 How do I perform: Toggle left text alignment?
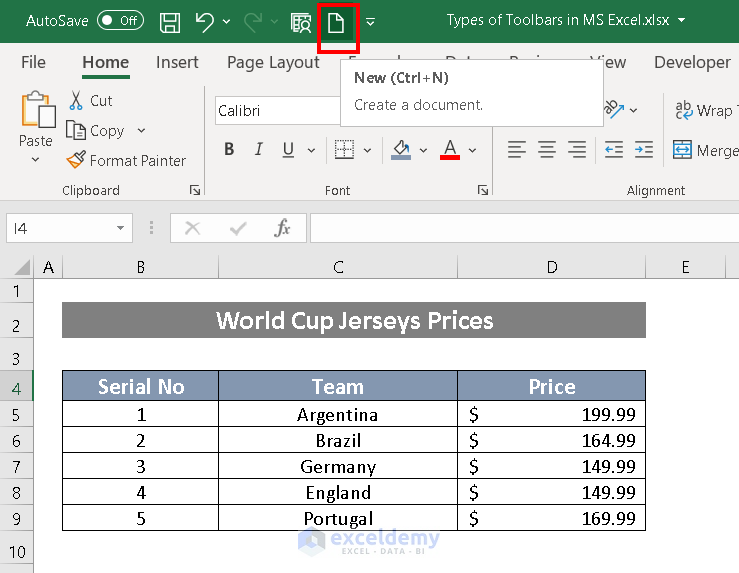pyautogui.click(x=517, y=150)
